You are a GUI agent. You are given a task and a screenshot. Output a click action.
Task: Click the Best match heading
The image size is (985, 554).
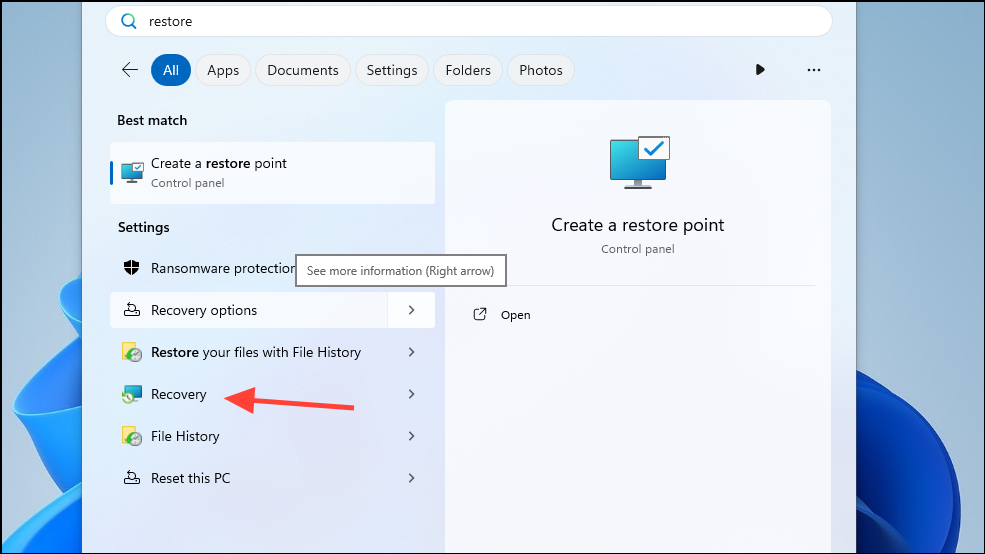tap(152, 120)
